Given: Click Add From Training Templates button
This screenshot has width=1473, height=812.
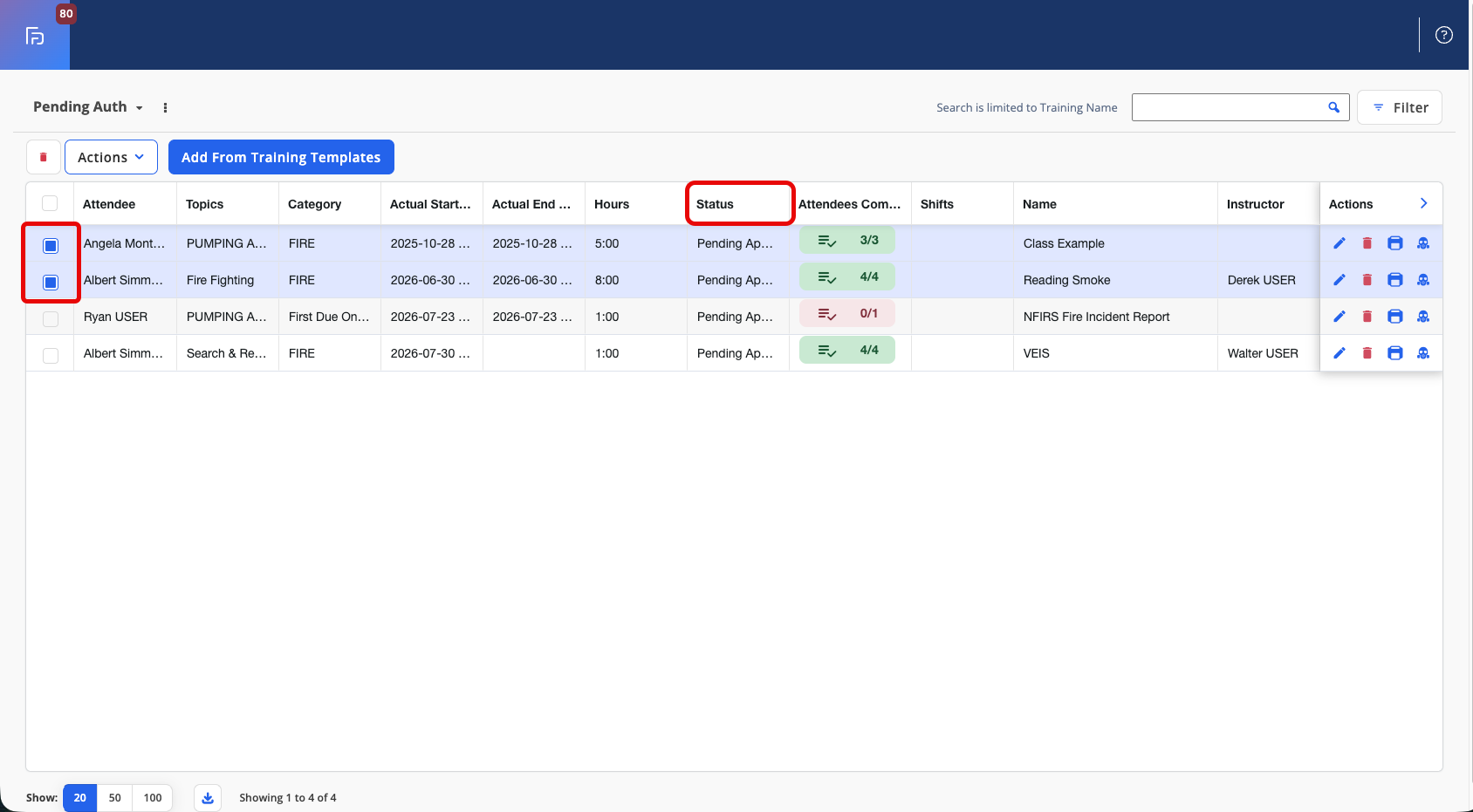Looking at the screenshot, I should point(281,157).
